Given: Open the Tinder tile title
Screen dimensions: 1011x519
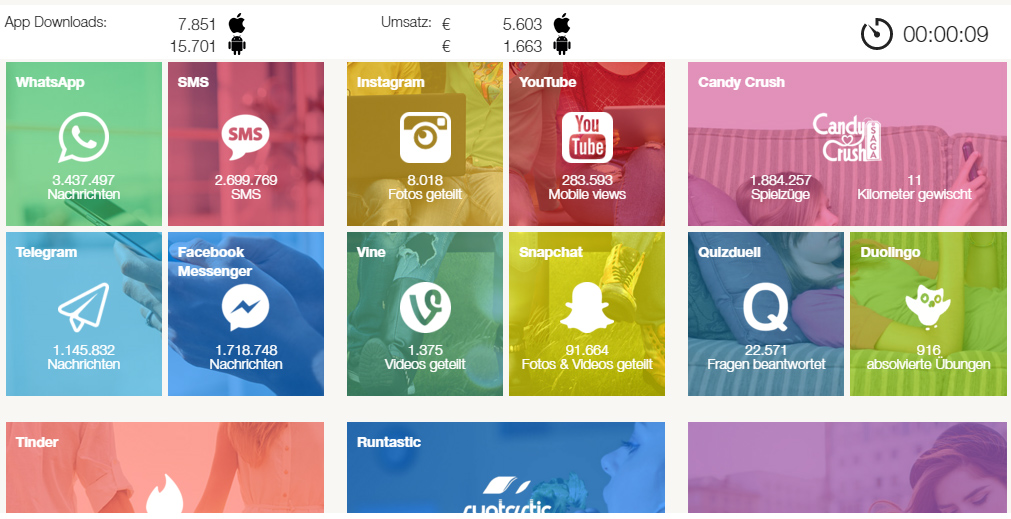Looking at the screenshot, I should (x=37, y=442).
